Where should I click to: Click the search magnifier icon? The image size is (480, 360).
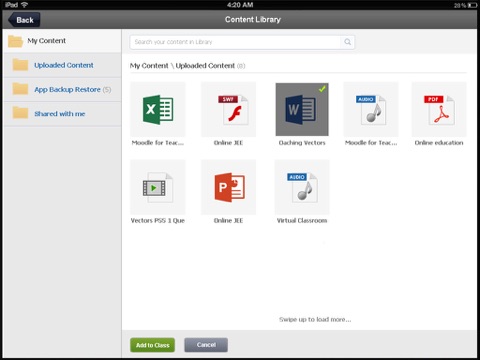pos(347,42)
